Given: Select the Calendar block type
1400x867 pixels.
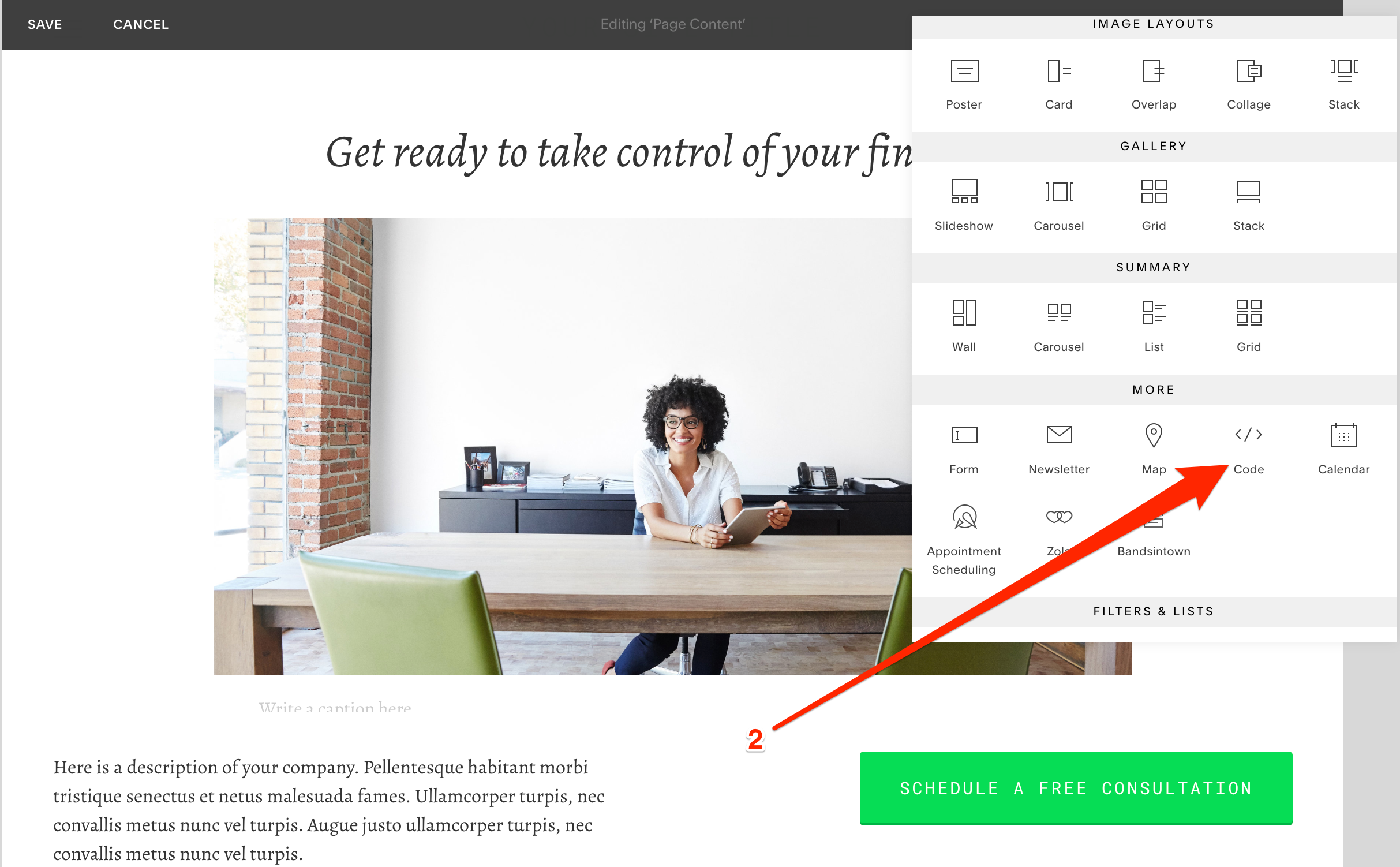Looking at the screenshot, I should tap(1344, 448).
